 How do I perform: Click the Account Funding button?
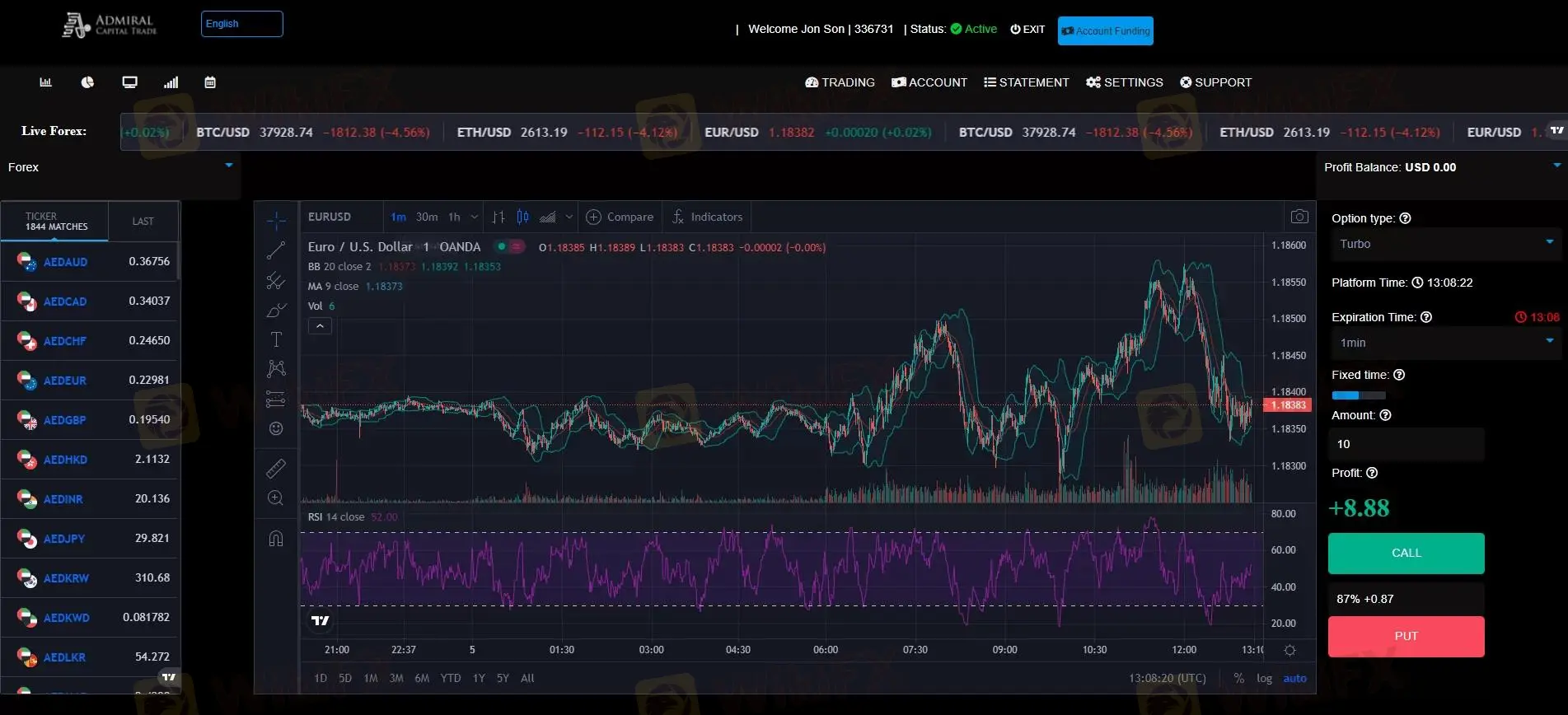click(1105, 31)
